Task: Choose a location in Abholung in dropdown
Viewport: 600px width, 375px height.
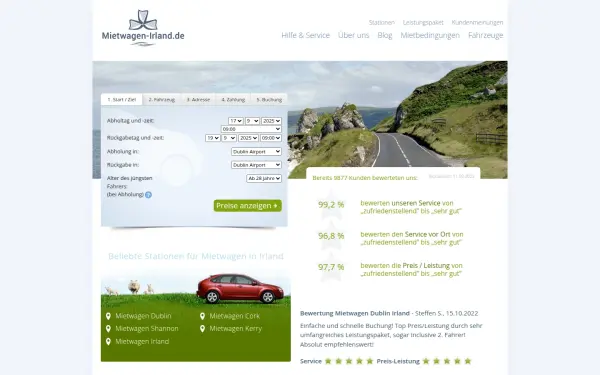Action: point(256,152)
